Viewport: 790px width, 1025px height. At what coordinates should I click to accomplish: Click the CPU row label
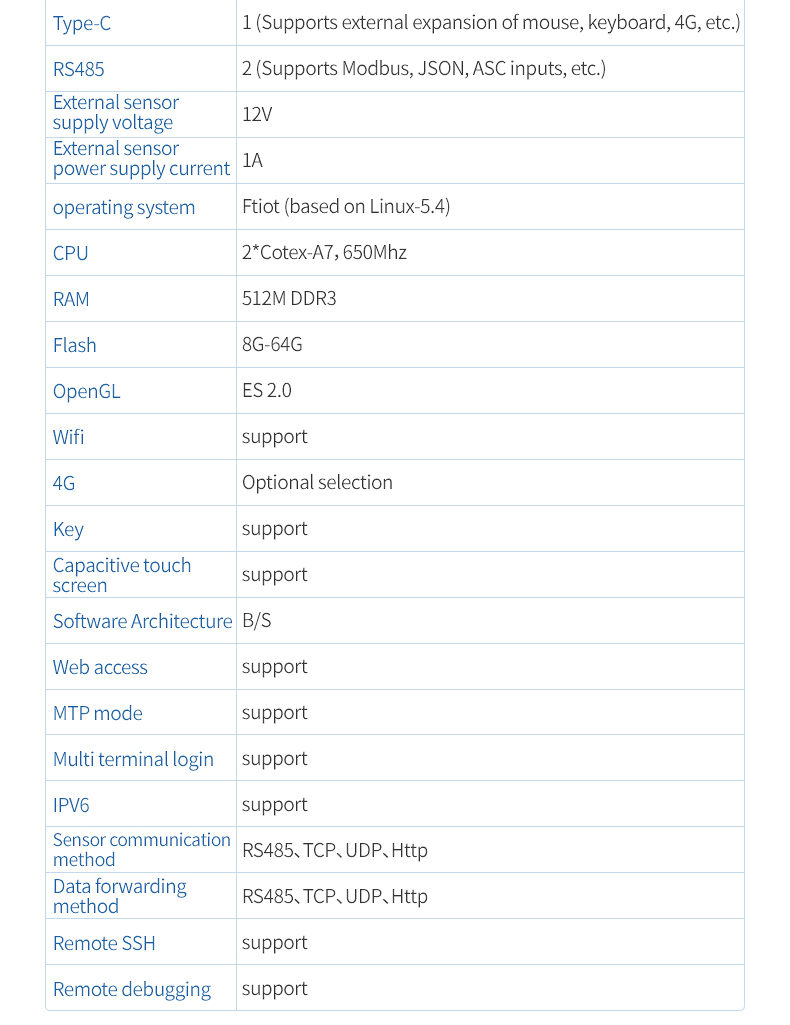coord(71,254)
